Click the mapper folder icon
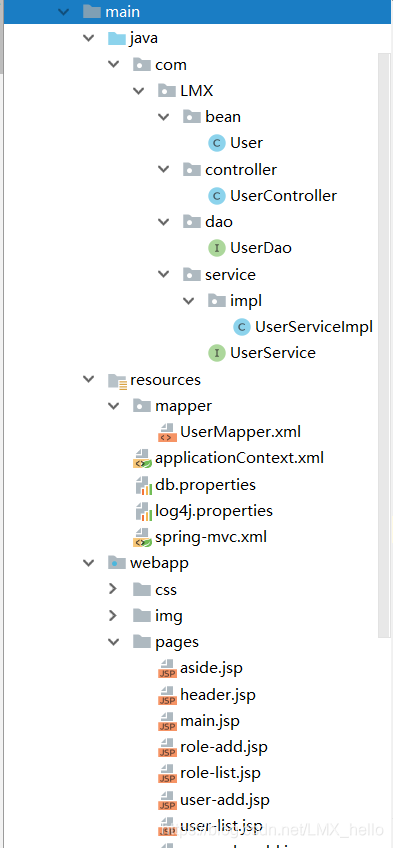The width and height of the screenshot is (393, 848). click(x=142, y=406)
